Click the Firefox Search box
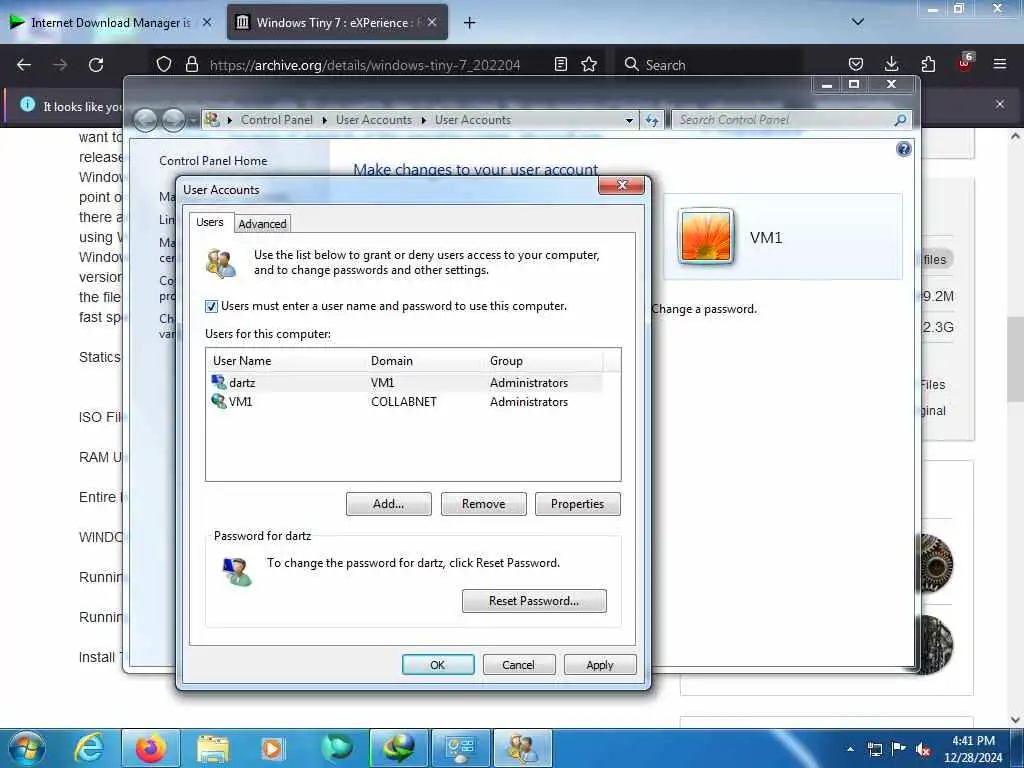The image size is (1024, 768). coord(709,65)
